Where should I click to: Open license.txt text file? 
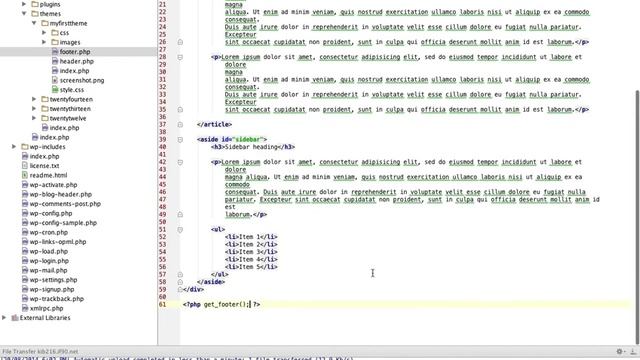(x=44, y=166)
